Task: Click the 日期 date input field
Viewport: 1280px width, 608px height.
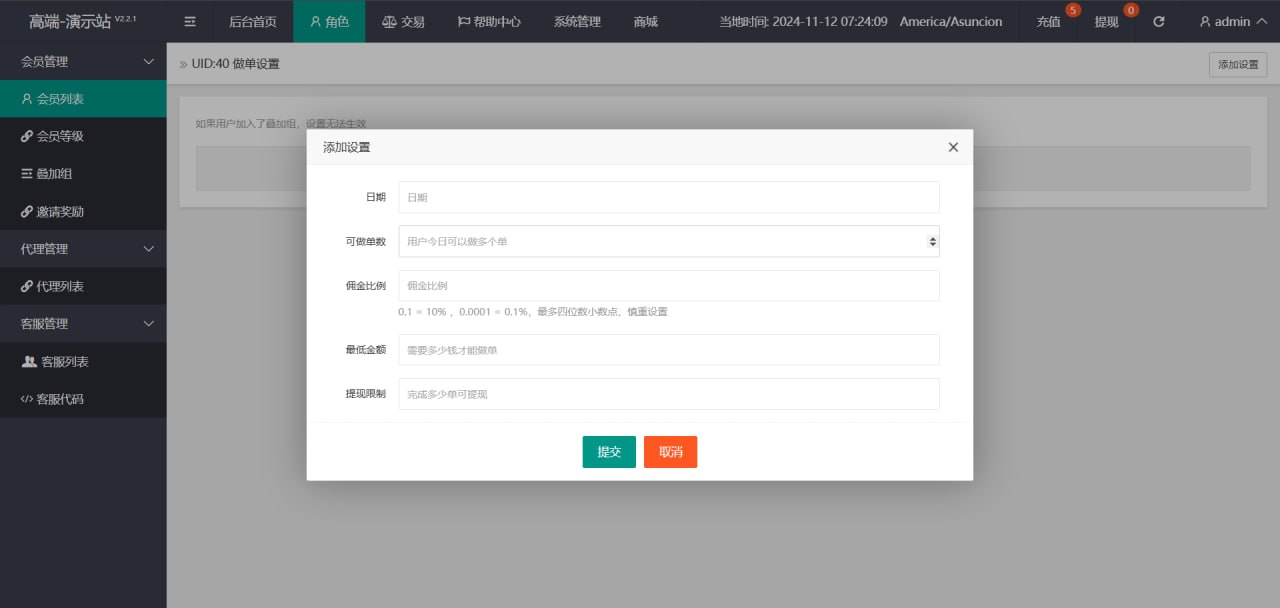Action: (x=668, y=198)
